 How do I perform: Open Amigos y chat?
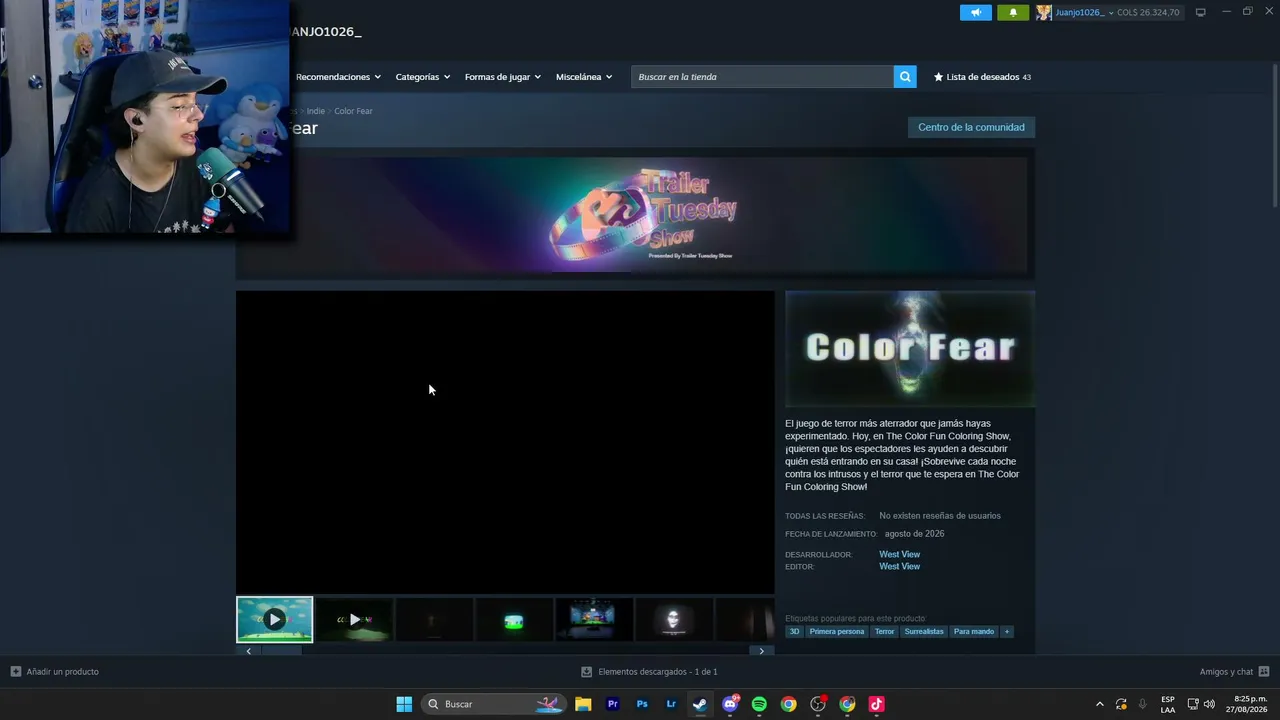[1234, 672]
